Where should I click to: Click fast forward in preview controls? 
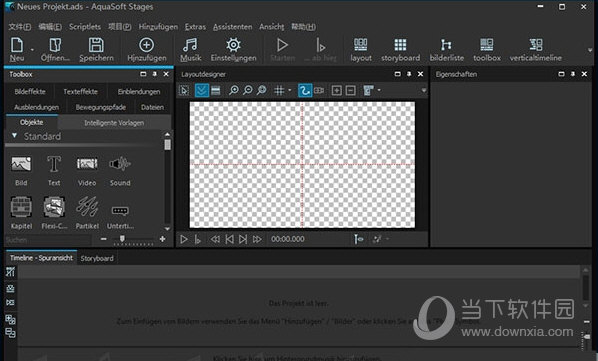[257, 239]
